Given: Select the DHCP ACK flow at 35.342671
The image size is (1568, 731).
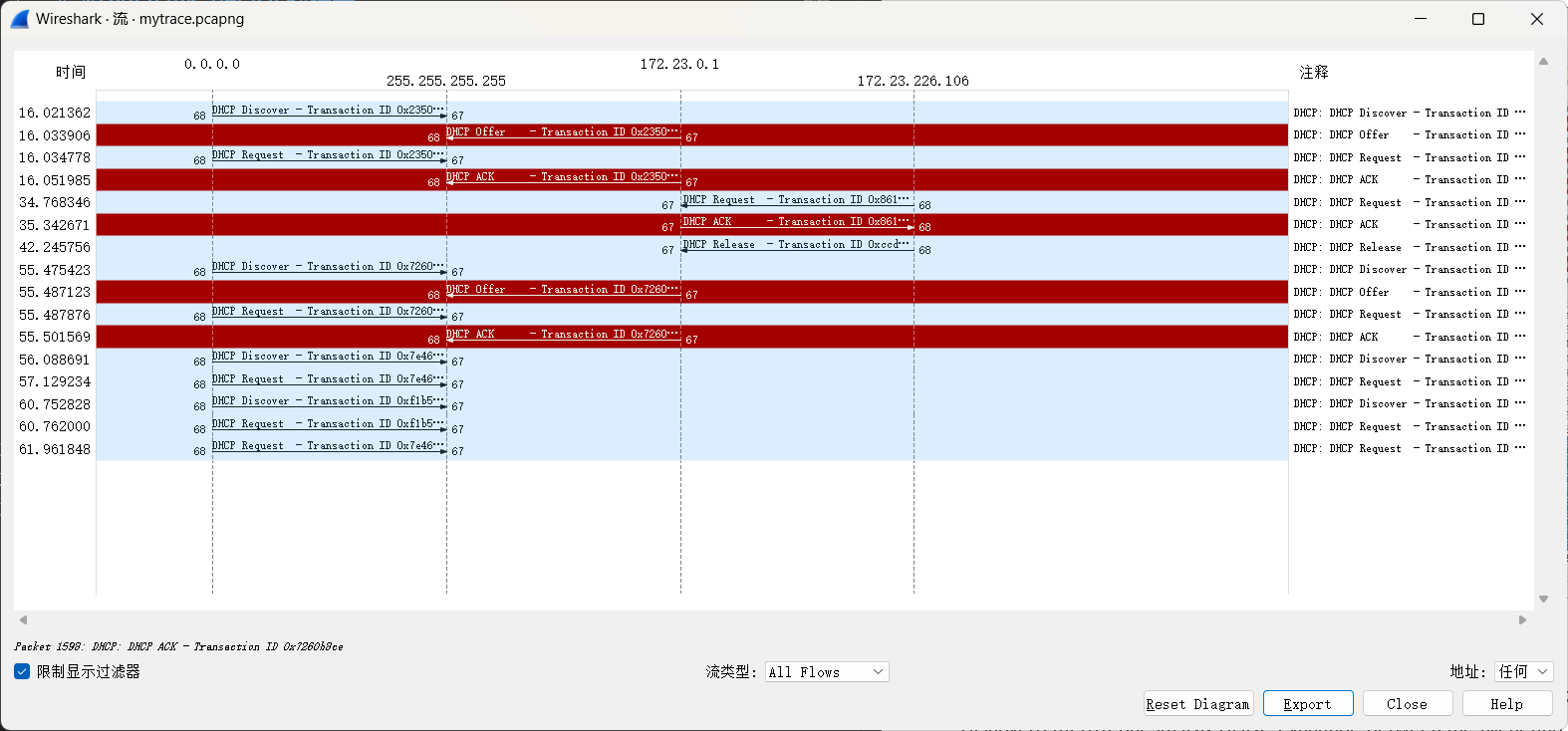Looking at the screenshot, I should [x=692, y=224].
